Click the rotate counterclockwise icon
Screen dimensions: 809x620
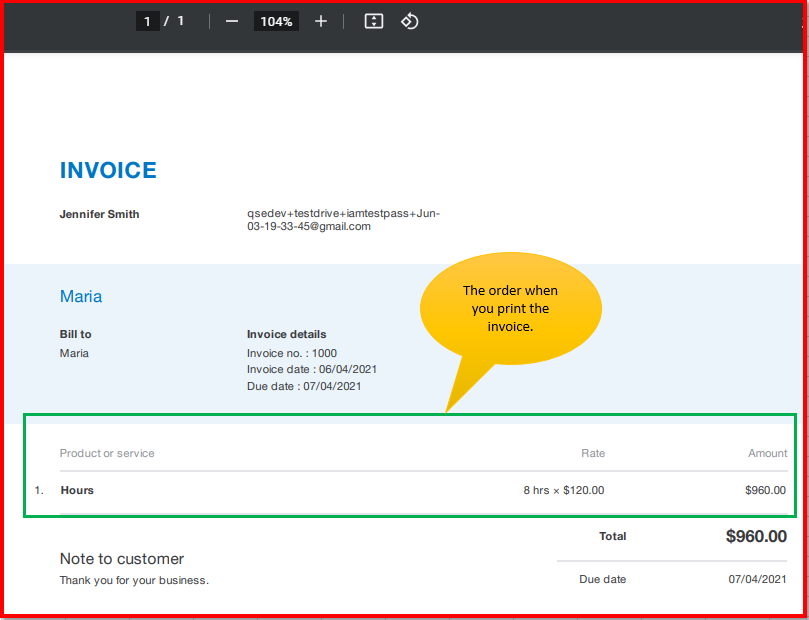[x=409, y=20]
